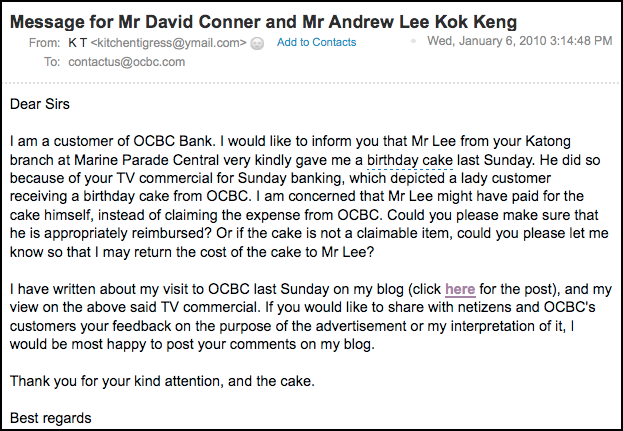Click the Wed, January 6, 2010 timestamp

click(x=520, y=41)
